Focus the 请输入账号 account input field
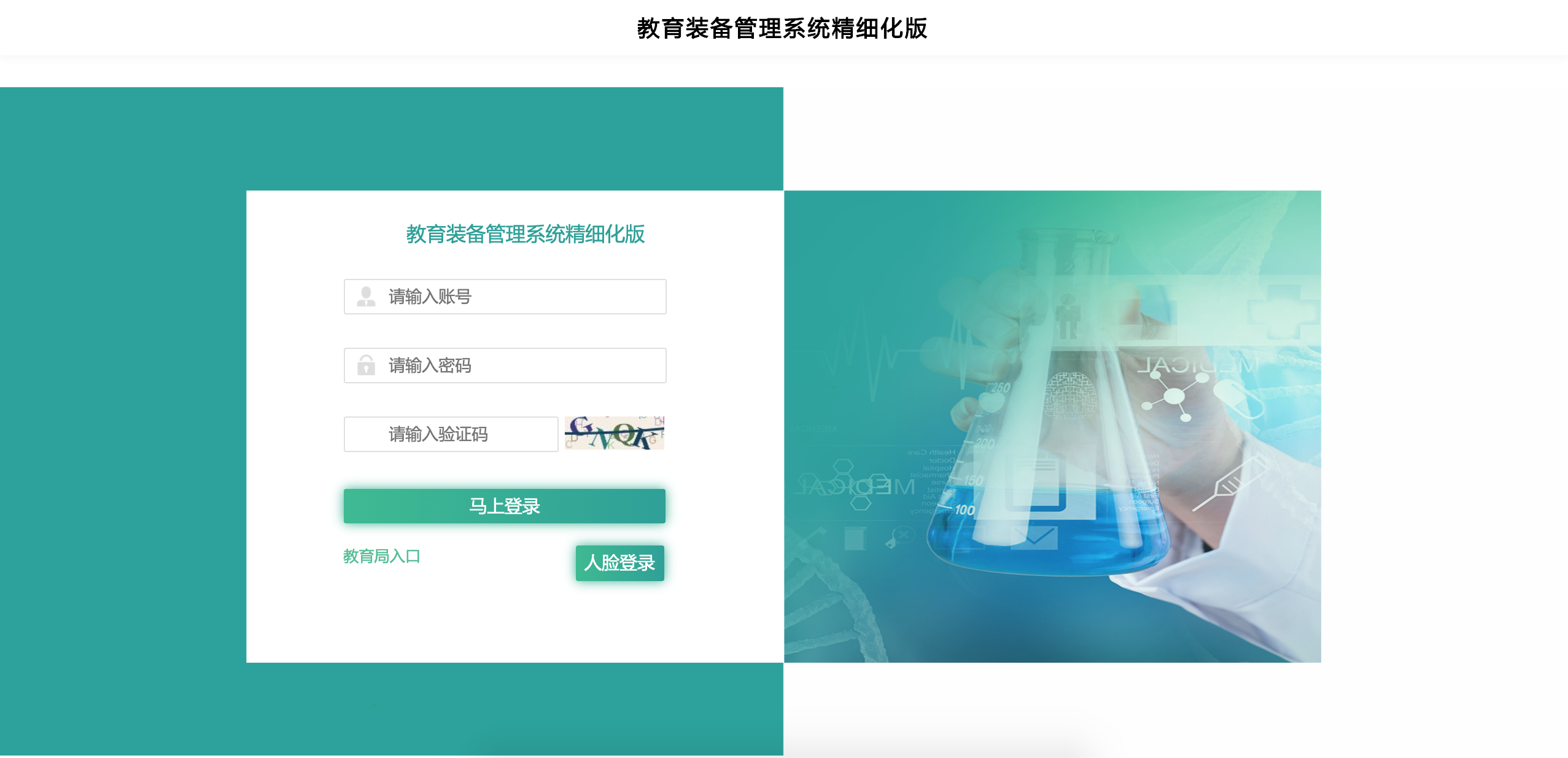This screenshot has height=758, width=1568. 505,297
